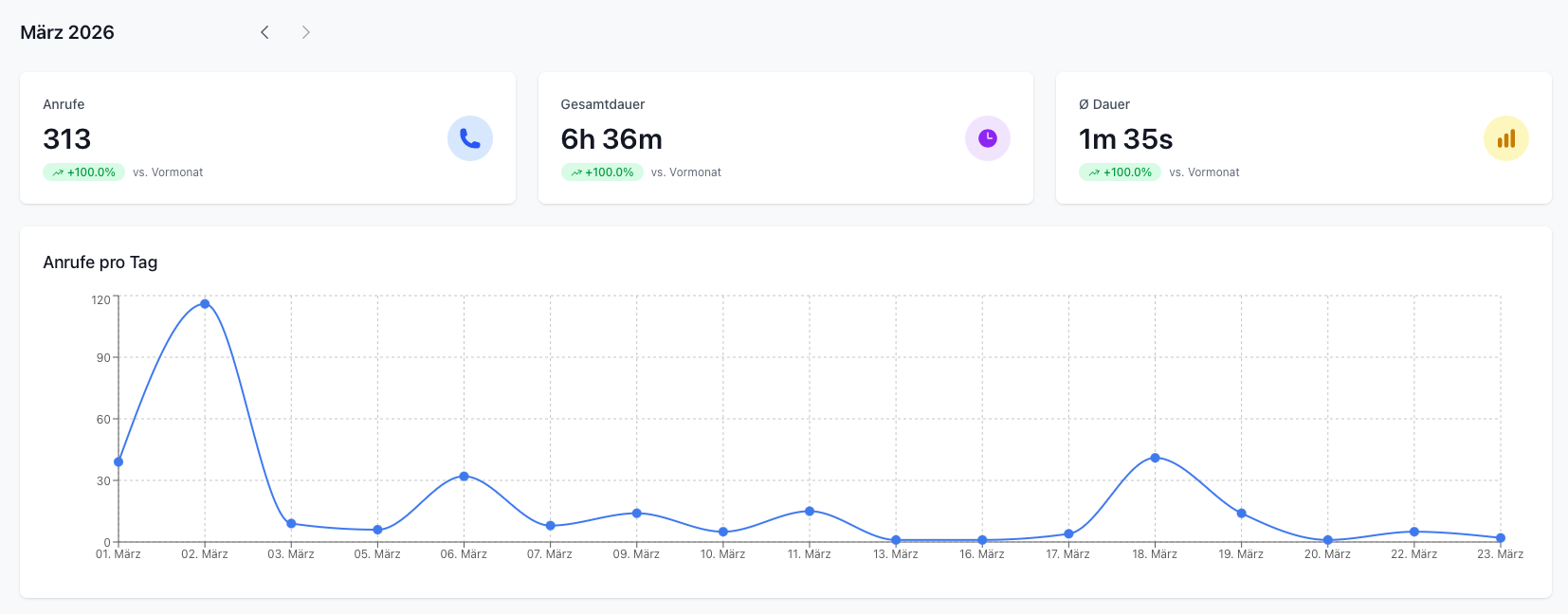1568x614 pixels.
Task: Click the 313 calls total value
Action: (67, 139)
